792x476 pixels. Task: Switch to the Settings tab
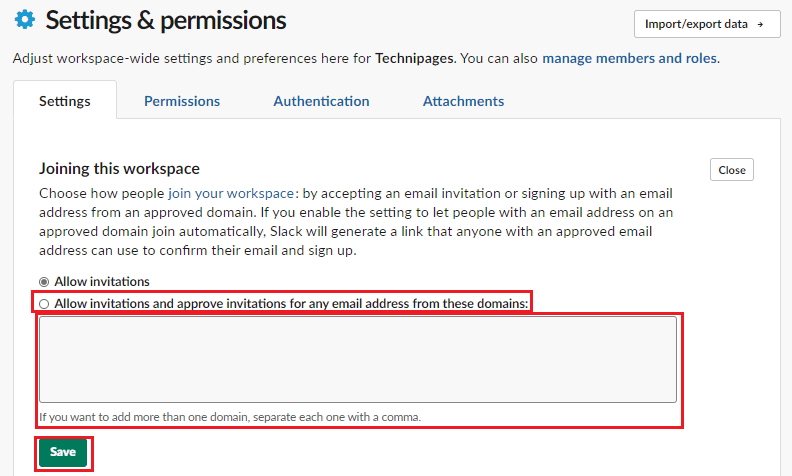65,101
